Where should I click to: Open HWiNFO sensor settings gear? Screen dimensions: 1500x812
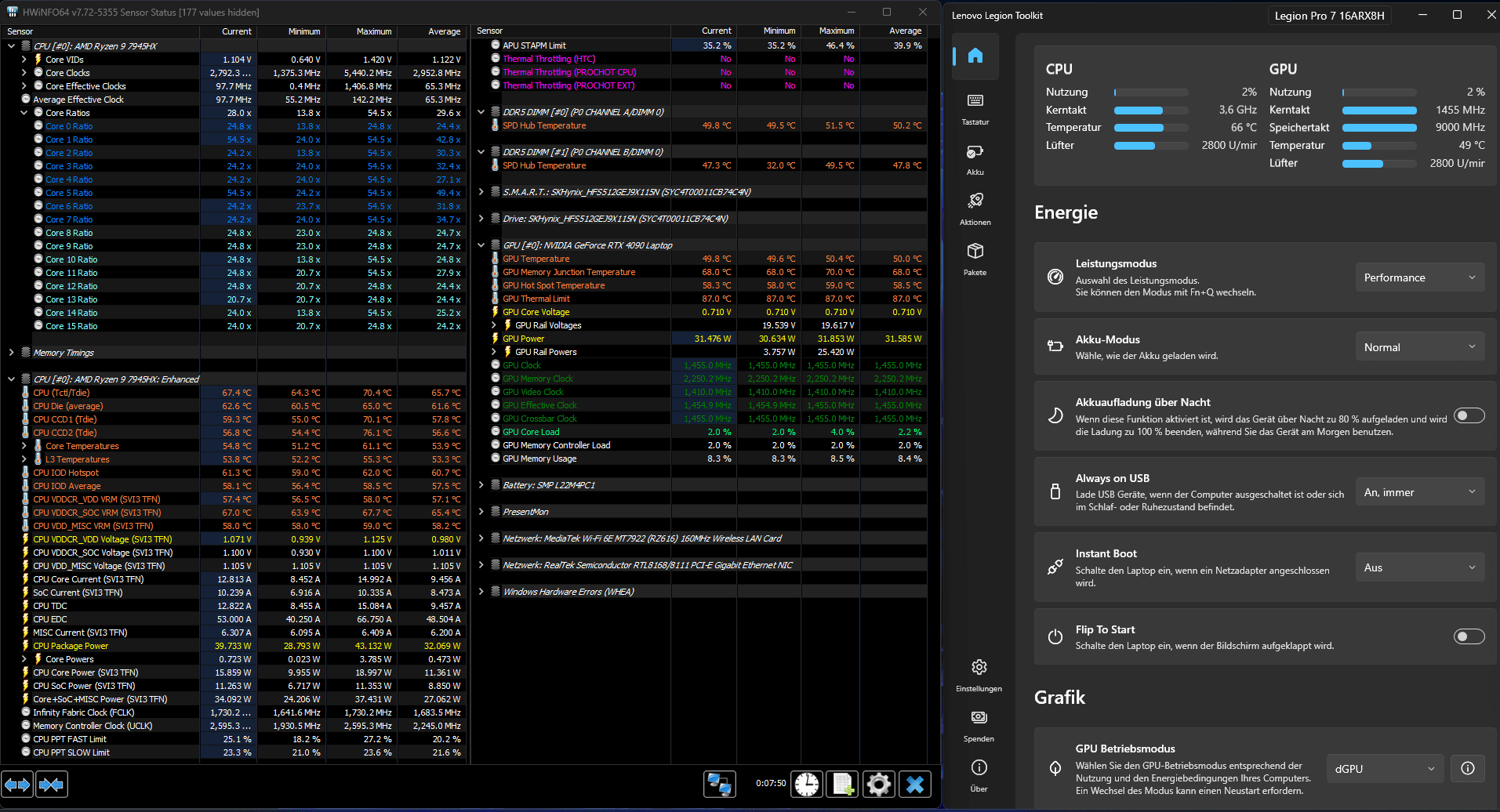[x=879, y=784]
